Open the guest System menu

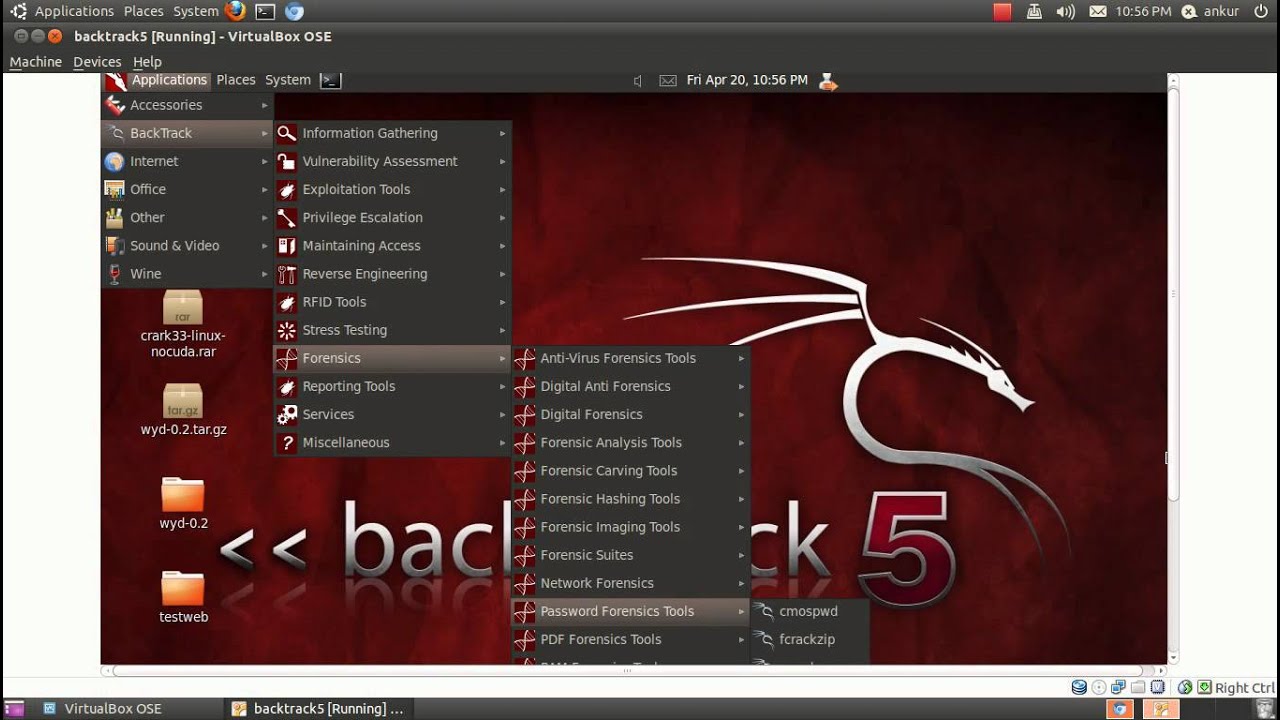[x=288, y=80]
